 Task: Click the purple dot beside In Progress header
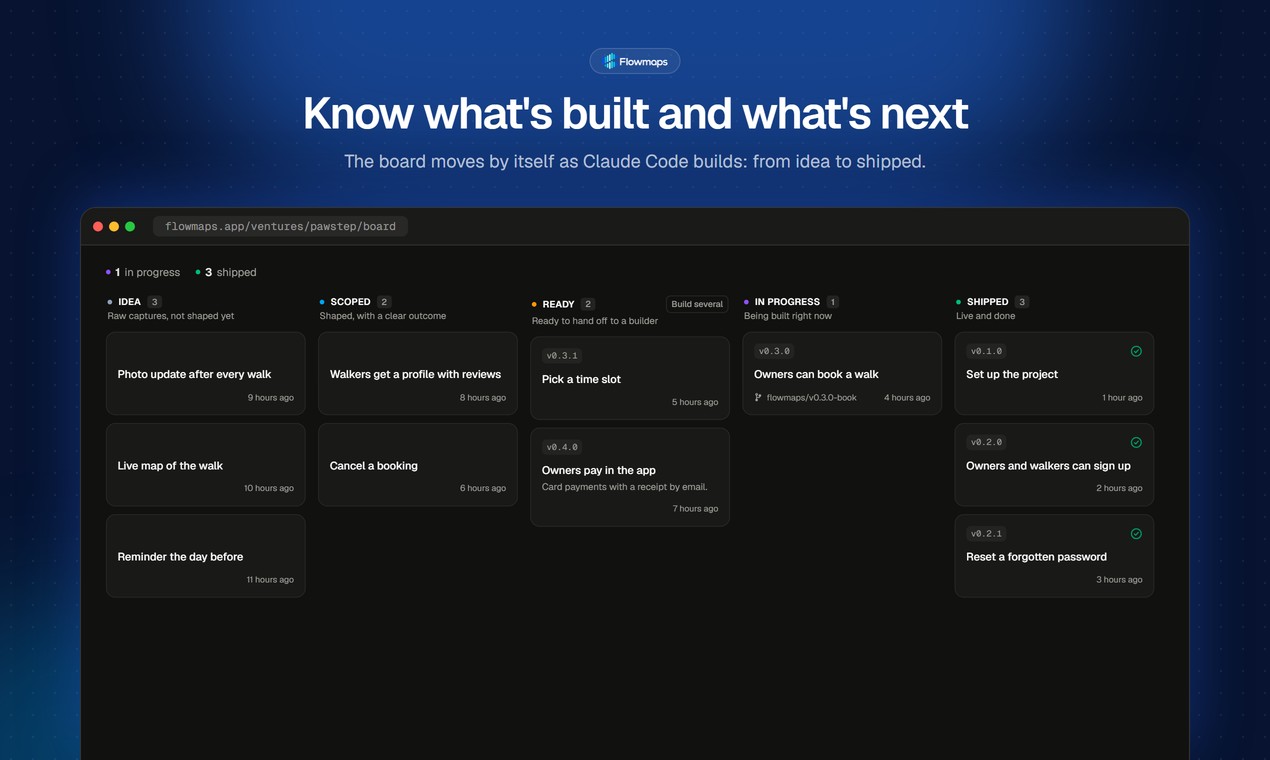(746, 302)
